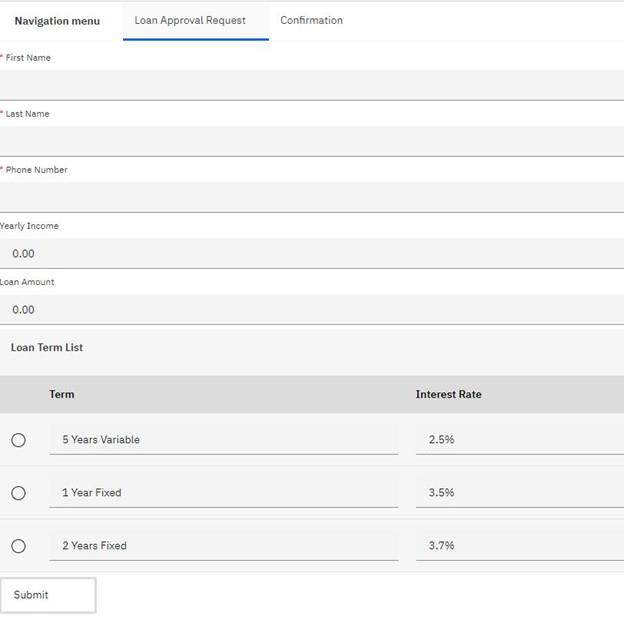624x623 pixels.
Task: Focus the Last Name text box
Action: coord(311,141)
